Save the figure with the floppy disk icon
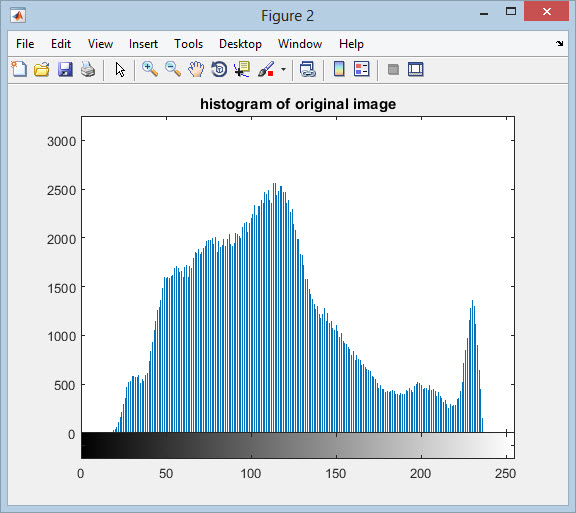Viewport: 576px width, 513px height. (x=65, y=69)
